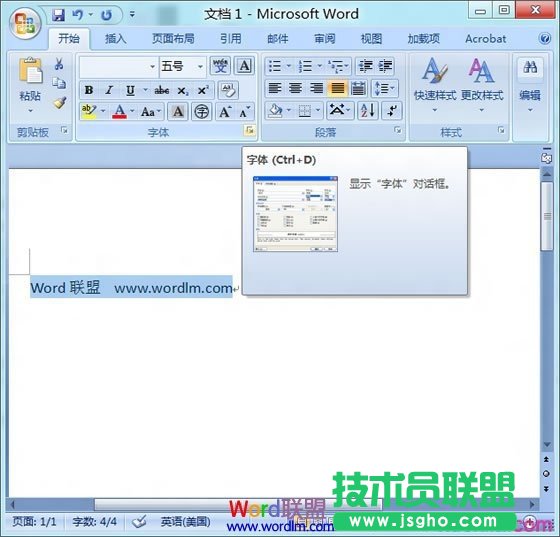Image resolution: width=560 pixels, height=537 pixels.
Task: Save the document from Quick Access toolbar
Action: (x=59, y=15)
